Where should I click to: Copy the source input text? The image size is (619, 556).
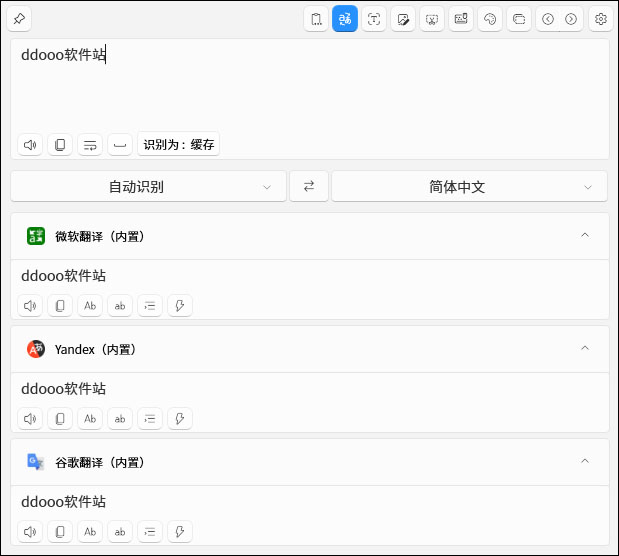tap(60, 145)
